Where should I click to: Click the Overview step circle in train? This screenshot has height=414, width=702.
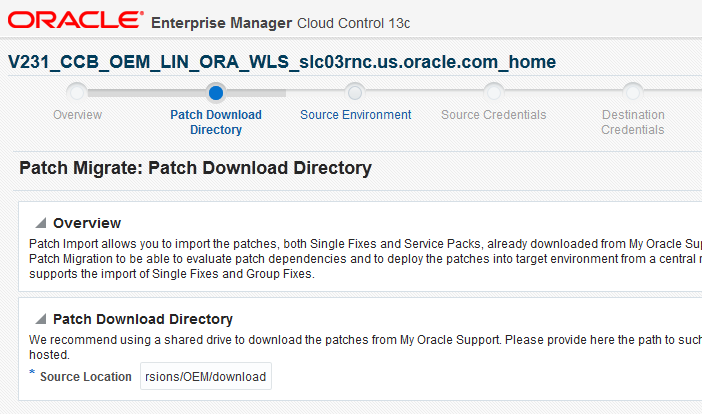tap(77, 93)
